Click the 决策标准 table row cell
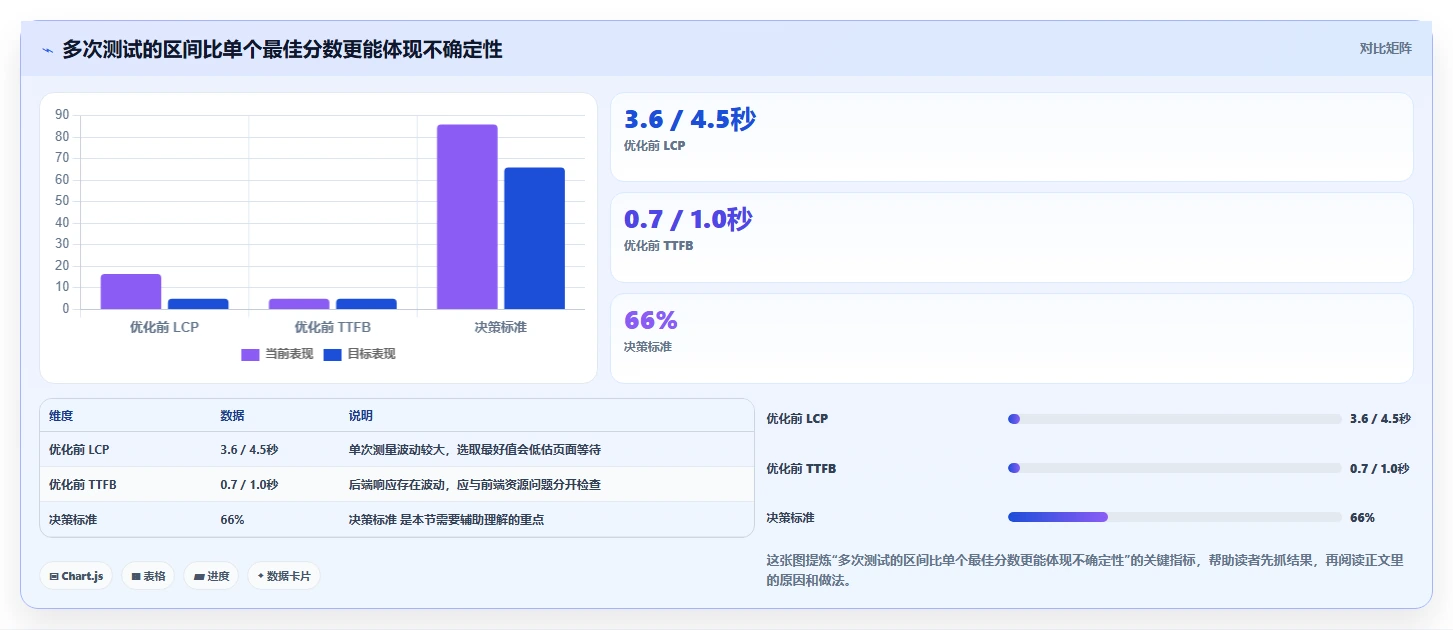This screenshot has width=1453, height=630. coord(73,520)
